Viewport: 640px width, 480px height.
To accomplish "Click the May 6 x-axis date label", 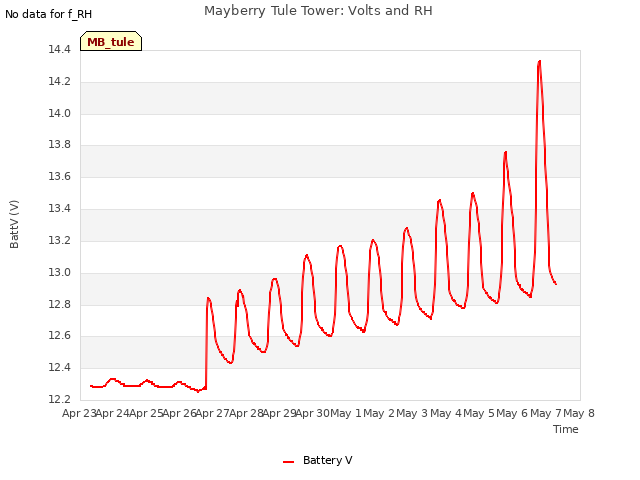I will [x=512, y=414].
